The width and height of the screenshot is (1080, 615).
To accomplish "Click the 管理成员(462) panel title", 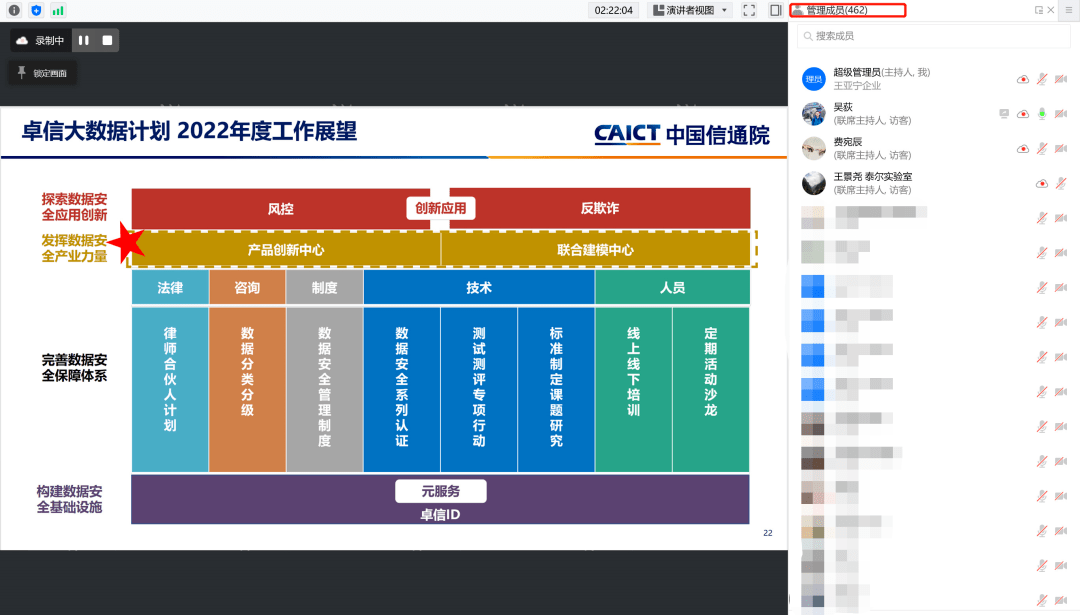I will pyautogui.click(x=837, y=10).
